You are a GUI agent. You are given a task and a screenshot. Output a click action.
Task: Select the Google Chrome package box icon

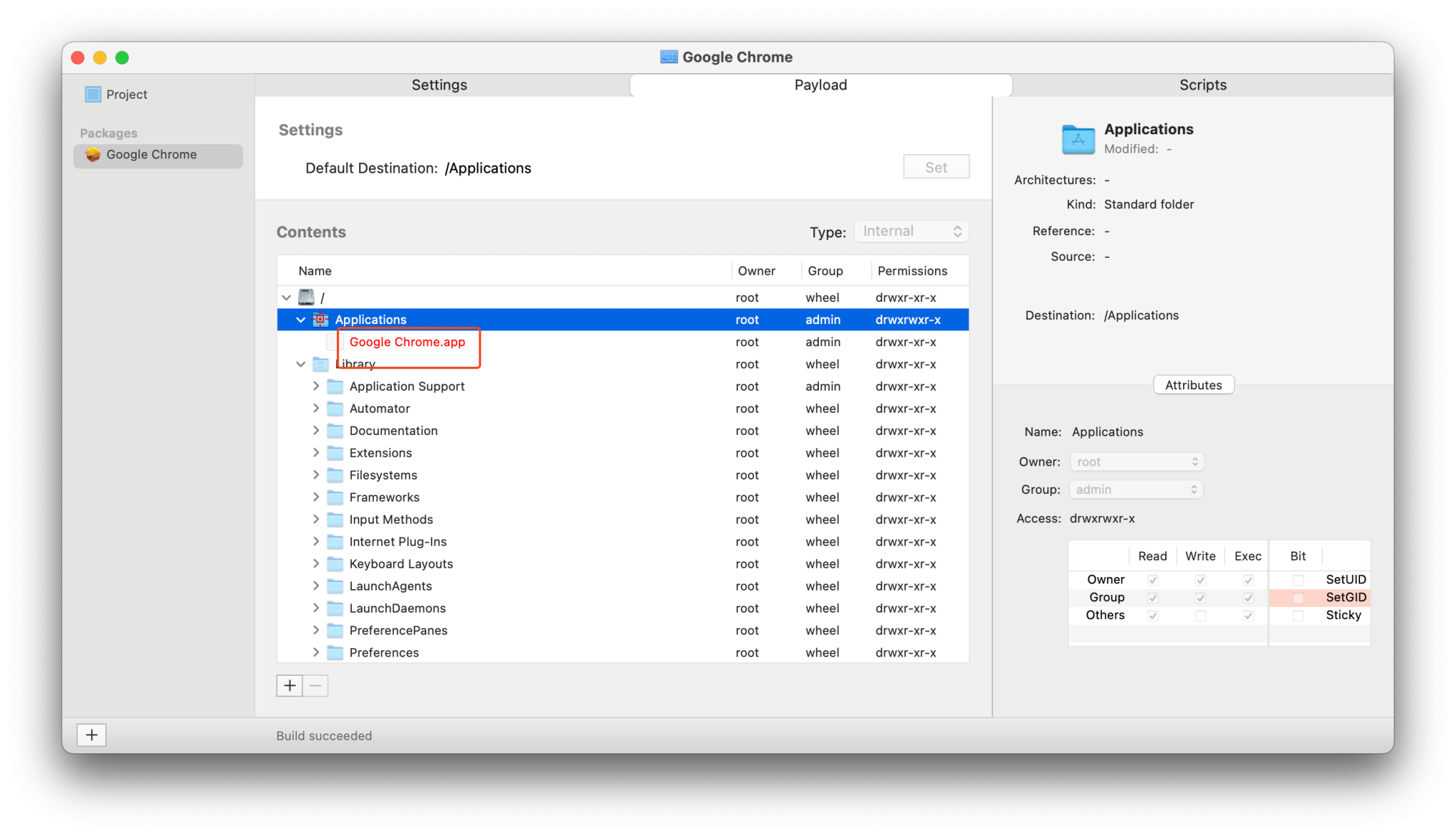[x=93, y=154]
